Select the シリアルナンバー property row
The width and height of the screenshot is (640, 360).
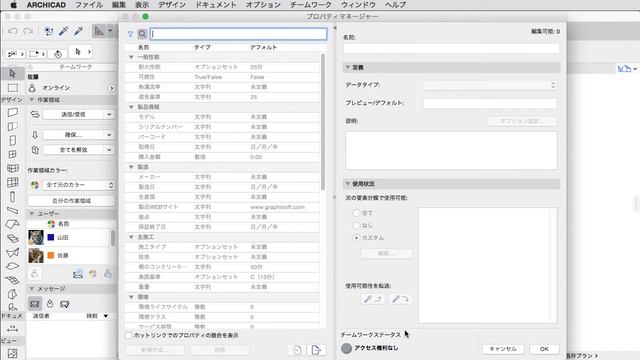(222, 127)
